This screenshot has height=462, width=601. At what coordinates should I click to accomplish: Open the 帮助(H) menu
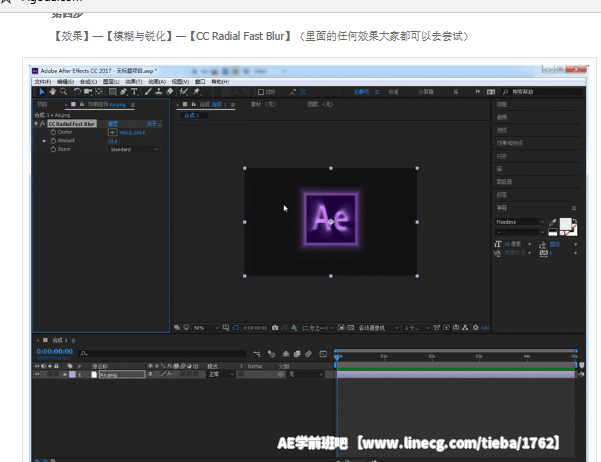click(220, 82)
